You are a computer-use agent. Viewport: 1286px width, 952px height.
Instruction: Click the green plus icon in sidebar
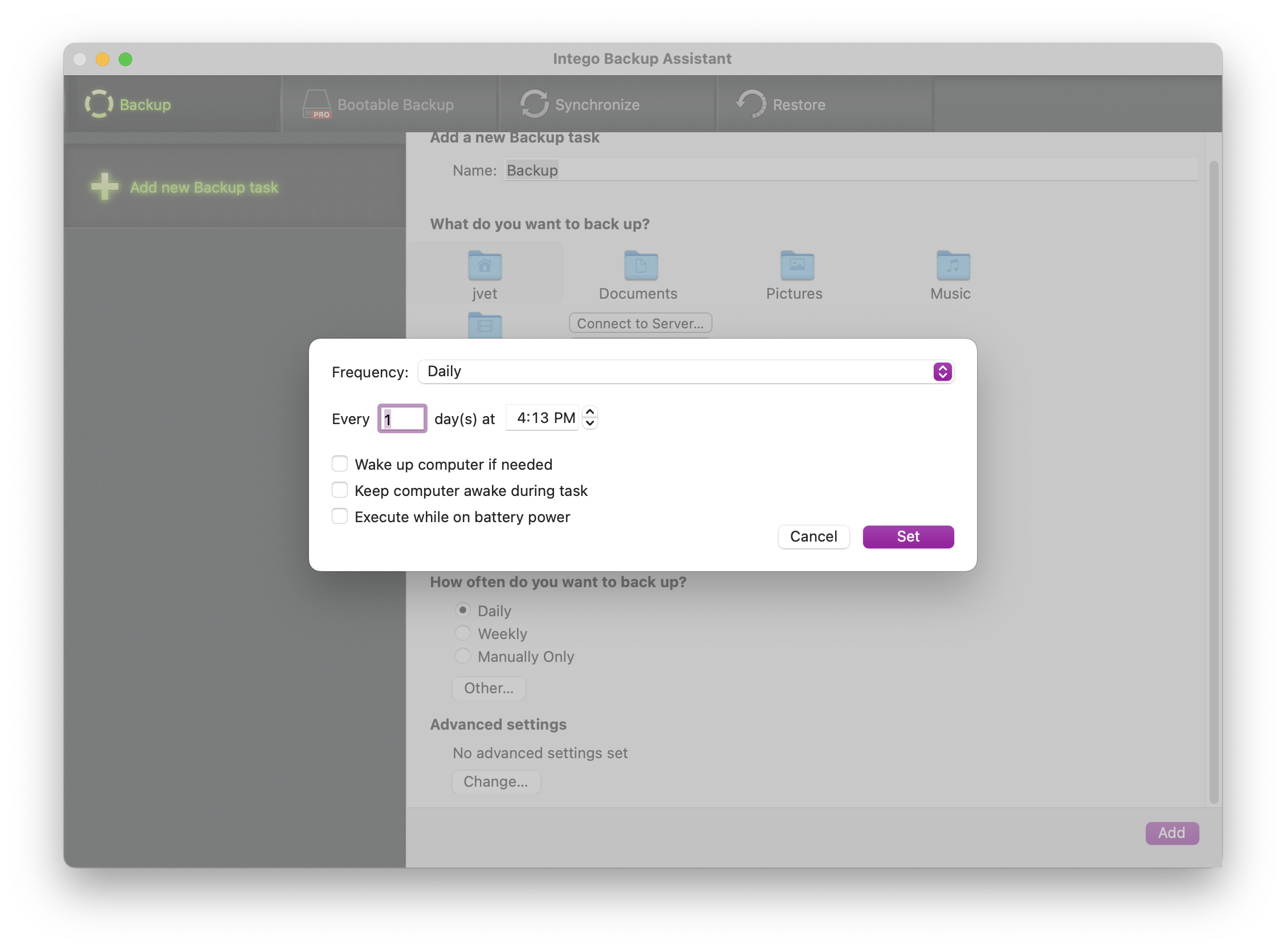point(105,187)
